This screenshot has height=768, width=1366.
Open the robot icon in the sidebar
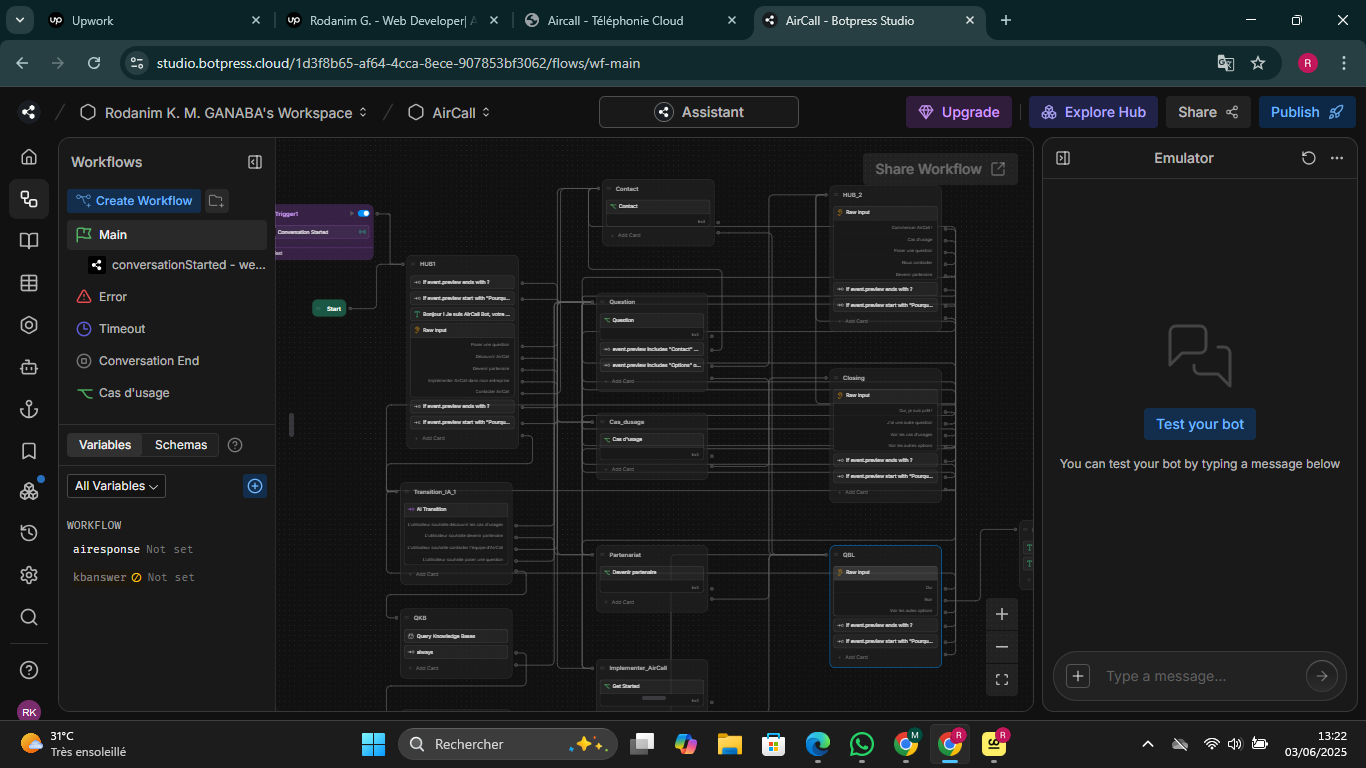point(29,367)
